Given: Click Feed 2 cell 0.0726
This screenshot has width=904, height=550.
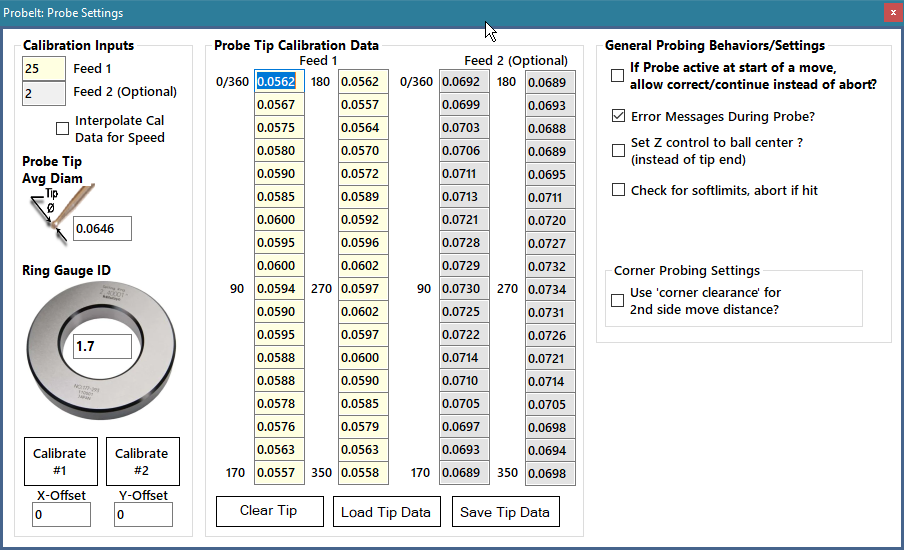Looking at the screenshot, I should tap(551, 336).
